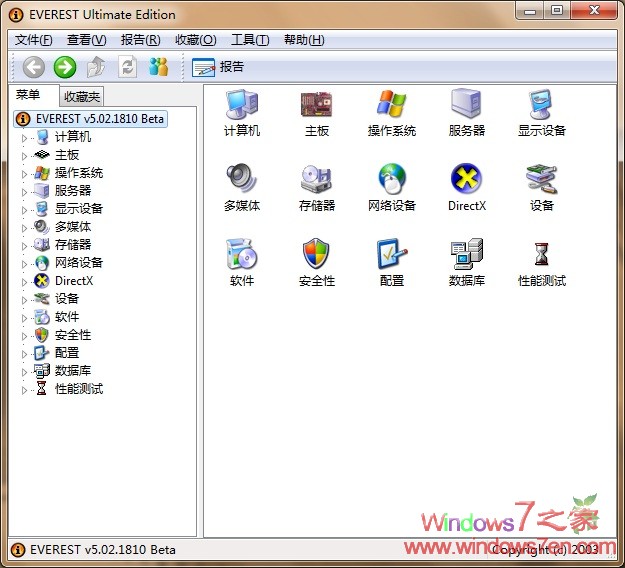Click the status bar EVEREST v5.02.1810 Beta text
The width and height of the screenshot is (625, 568).
click(103, 550)
